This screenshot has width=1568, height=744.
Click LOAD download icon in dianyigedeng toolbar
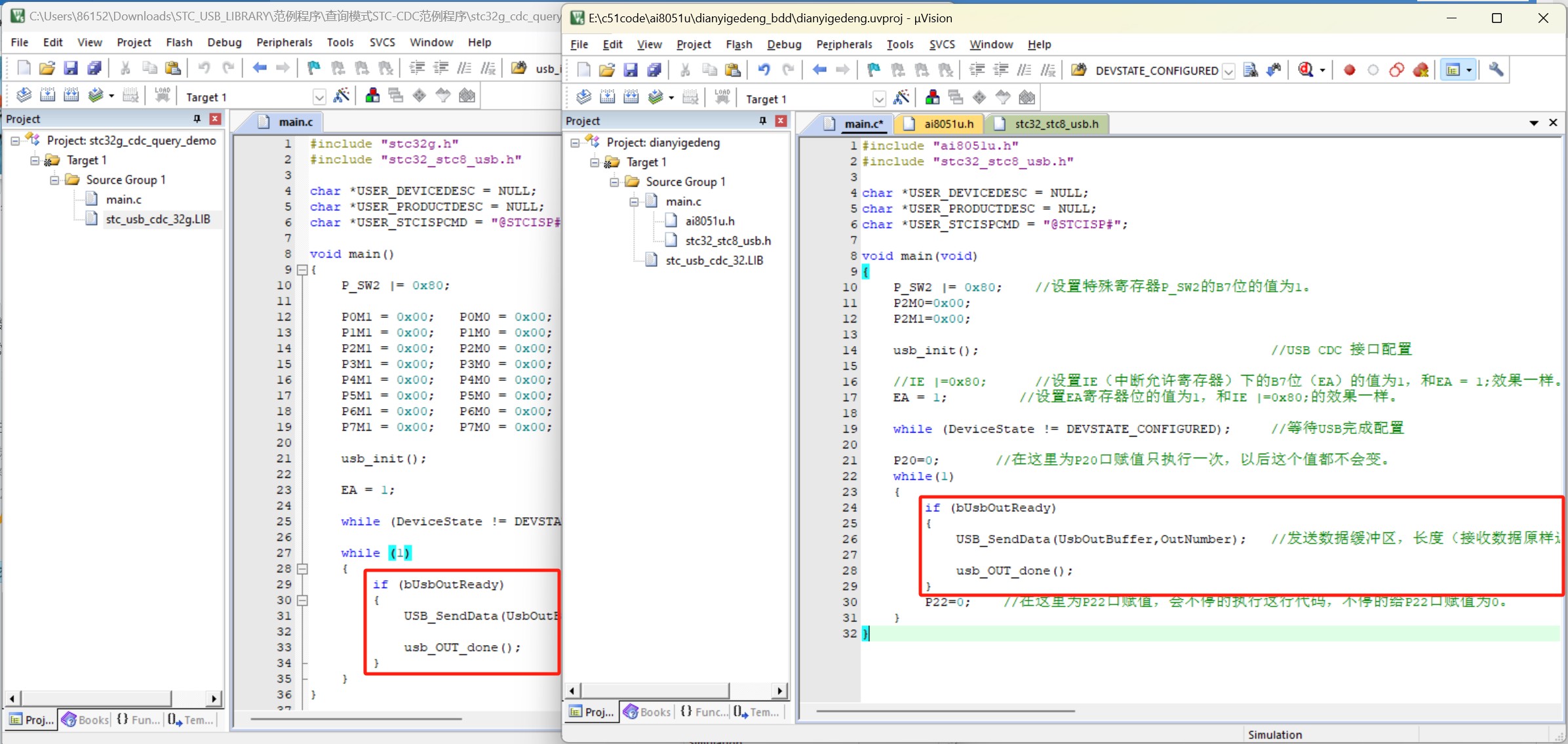coord(722,98)
